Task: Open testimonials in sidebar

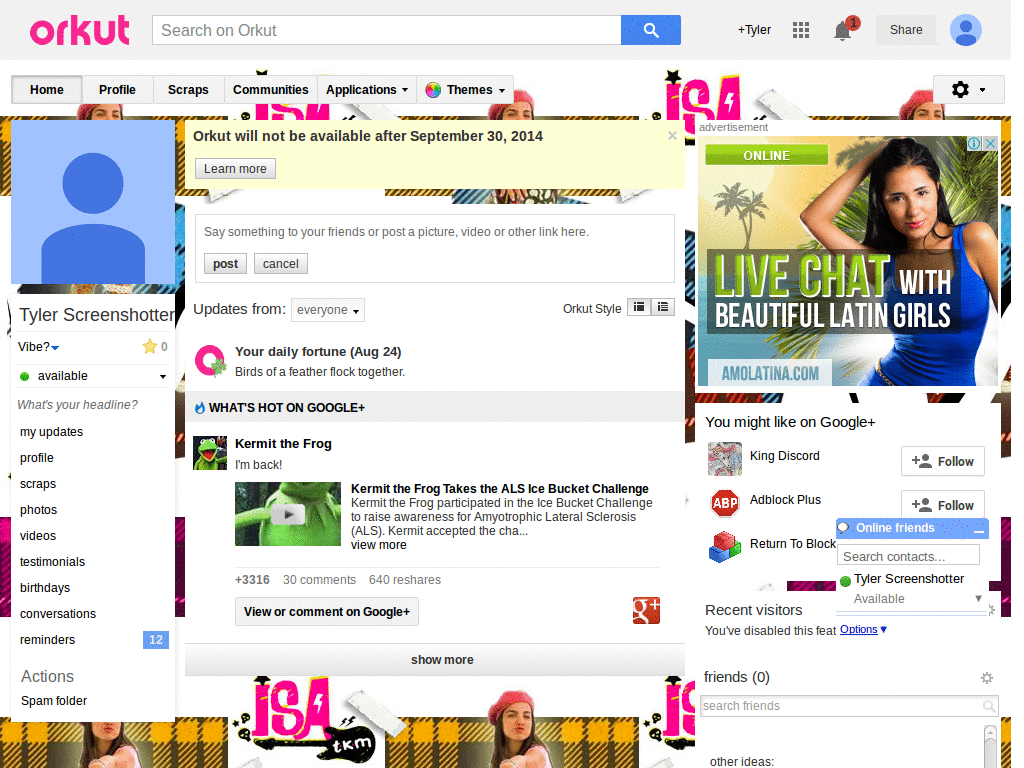Action: tap(52, 562)
